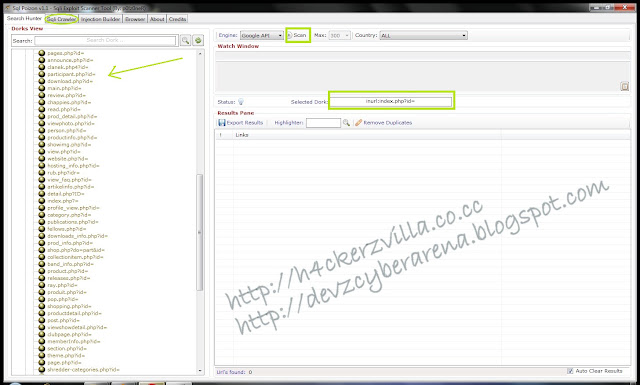Start scanning with the Scan button
The image size is (640, 385).
297,35
